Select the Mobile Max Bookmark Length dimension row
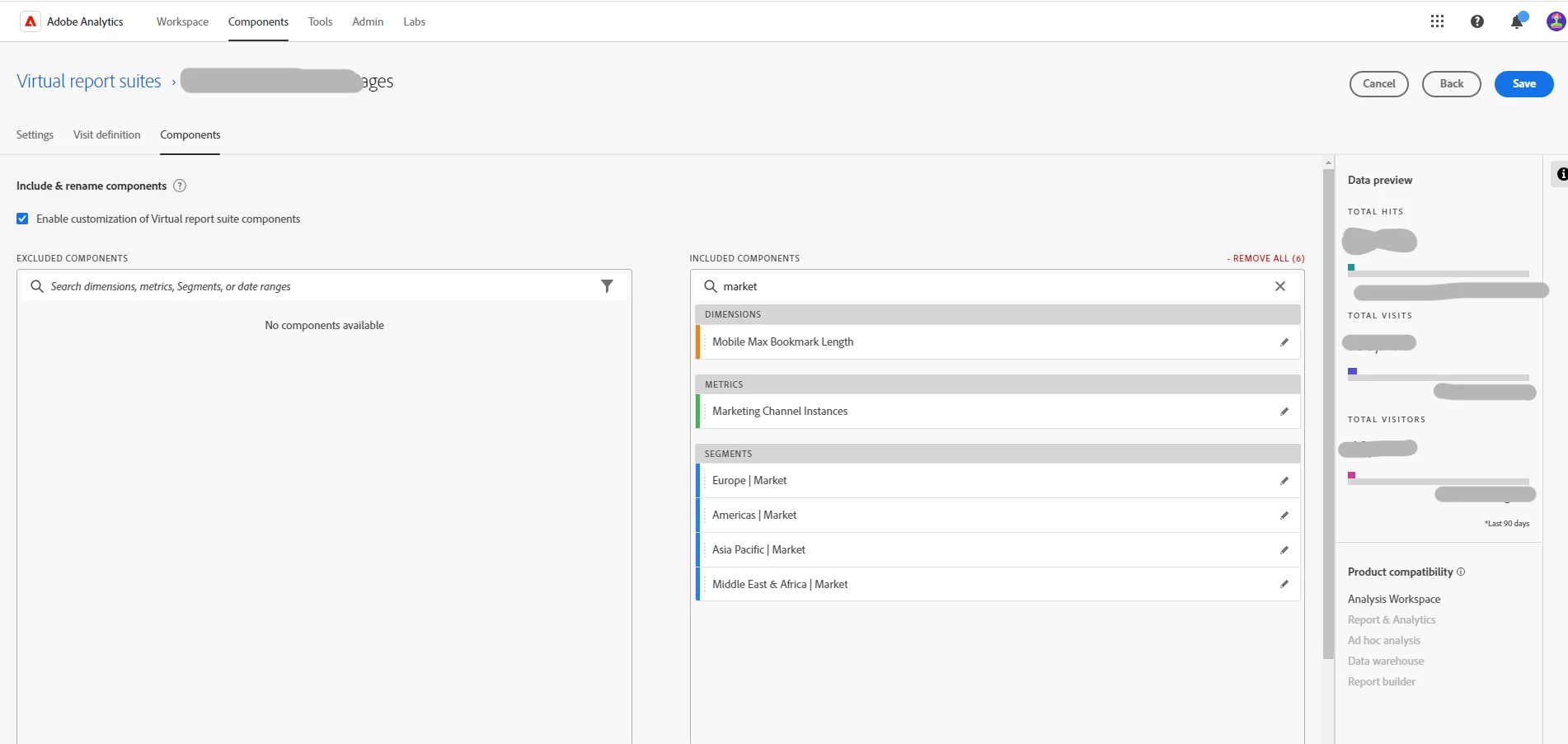The height and width of the screenshot is (744, 1568). pos(998,341)
